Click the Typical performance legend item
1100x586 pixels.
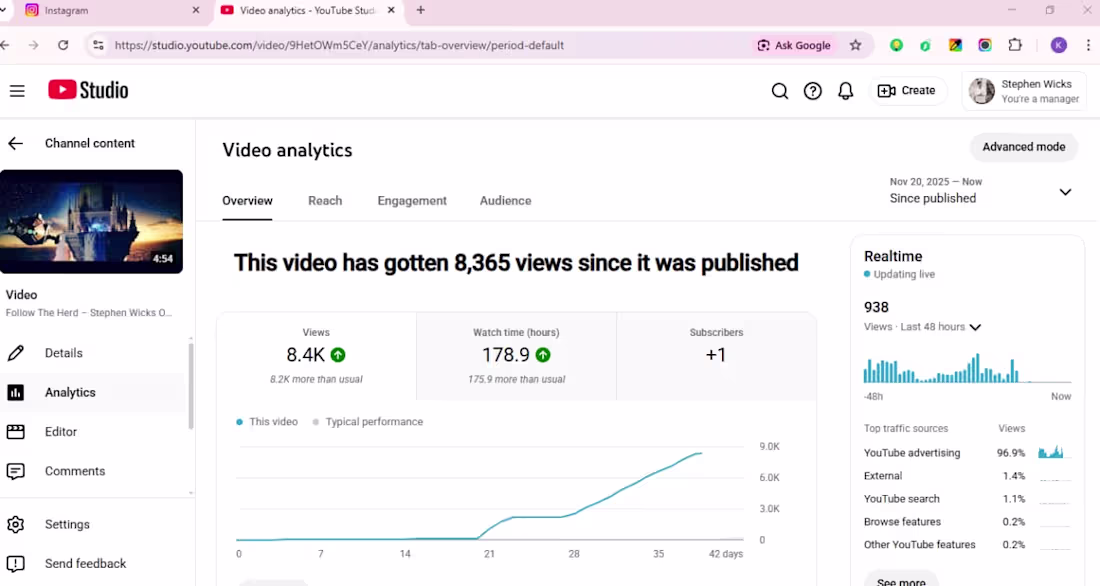368,422
